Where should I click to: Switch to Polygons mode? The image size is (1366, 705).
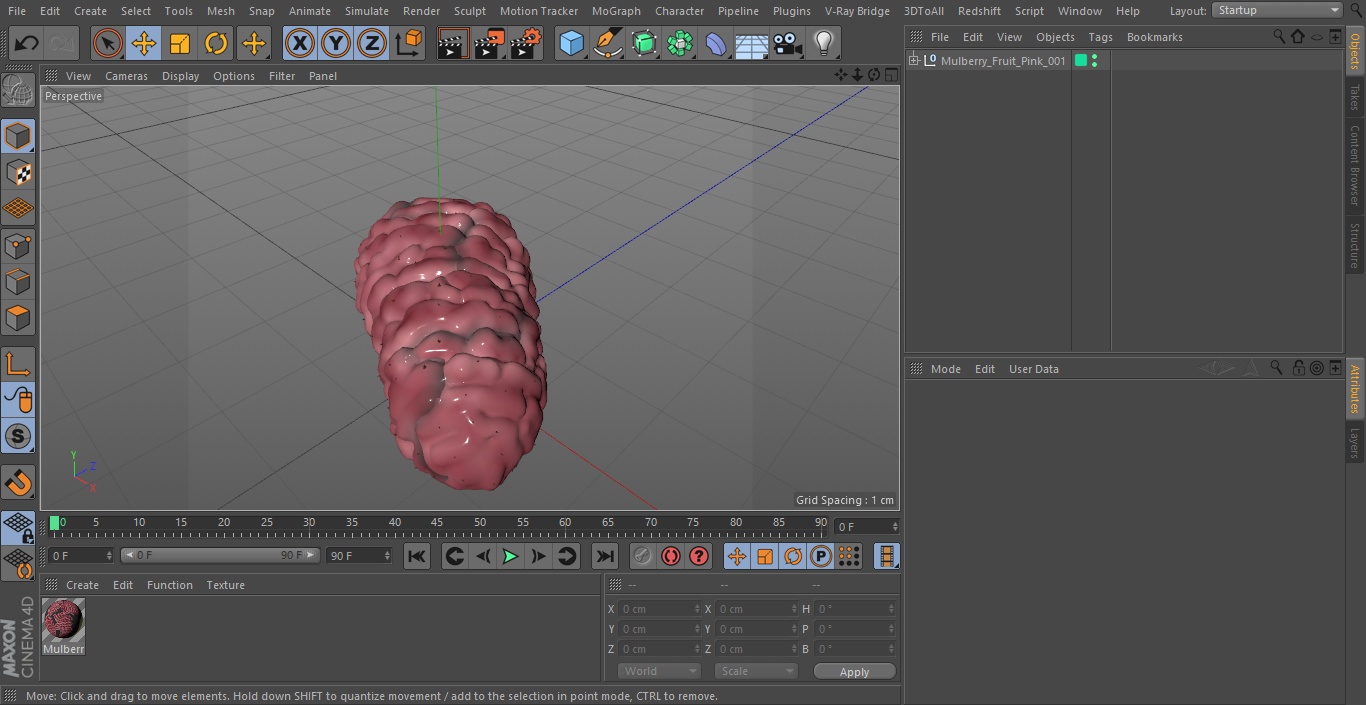[x=18, y=318]
